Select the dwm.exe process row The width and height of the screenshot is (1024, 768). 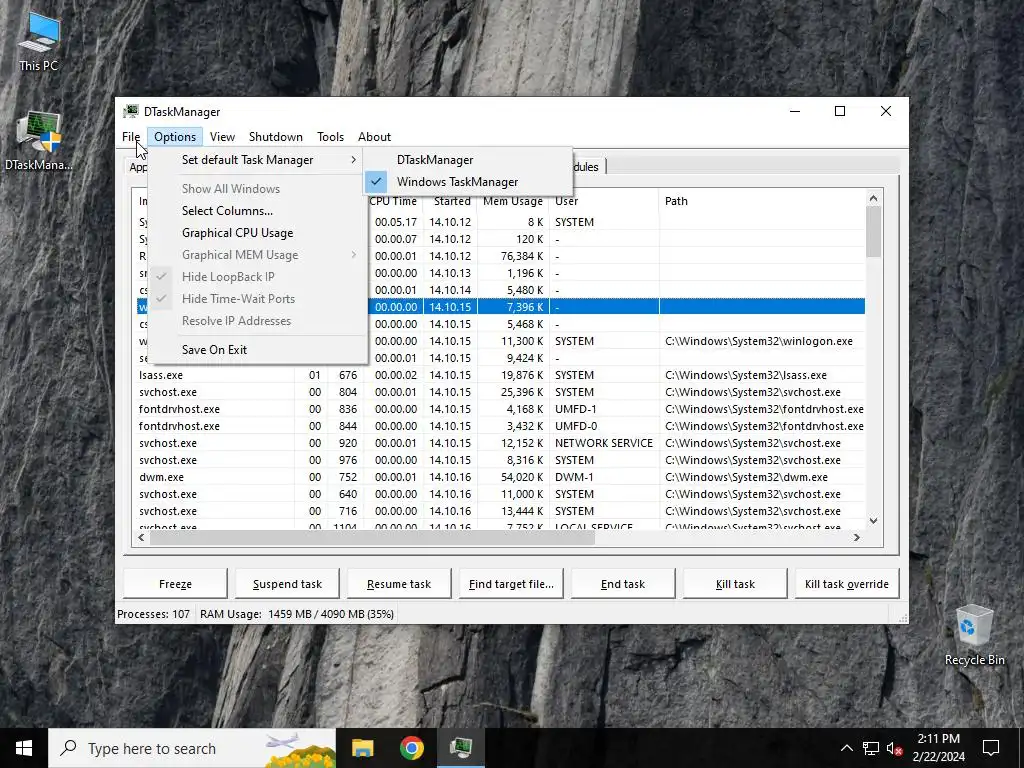click(501, 477)
